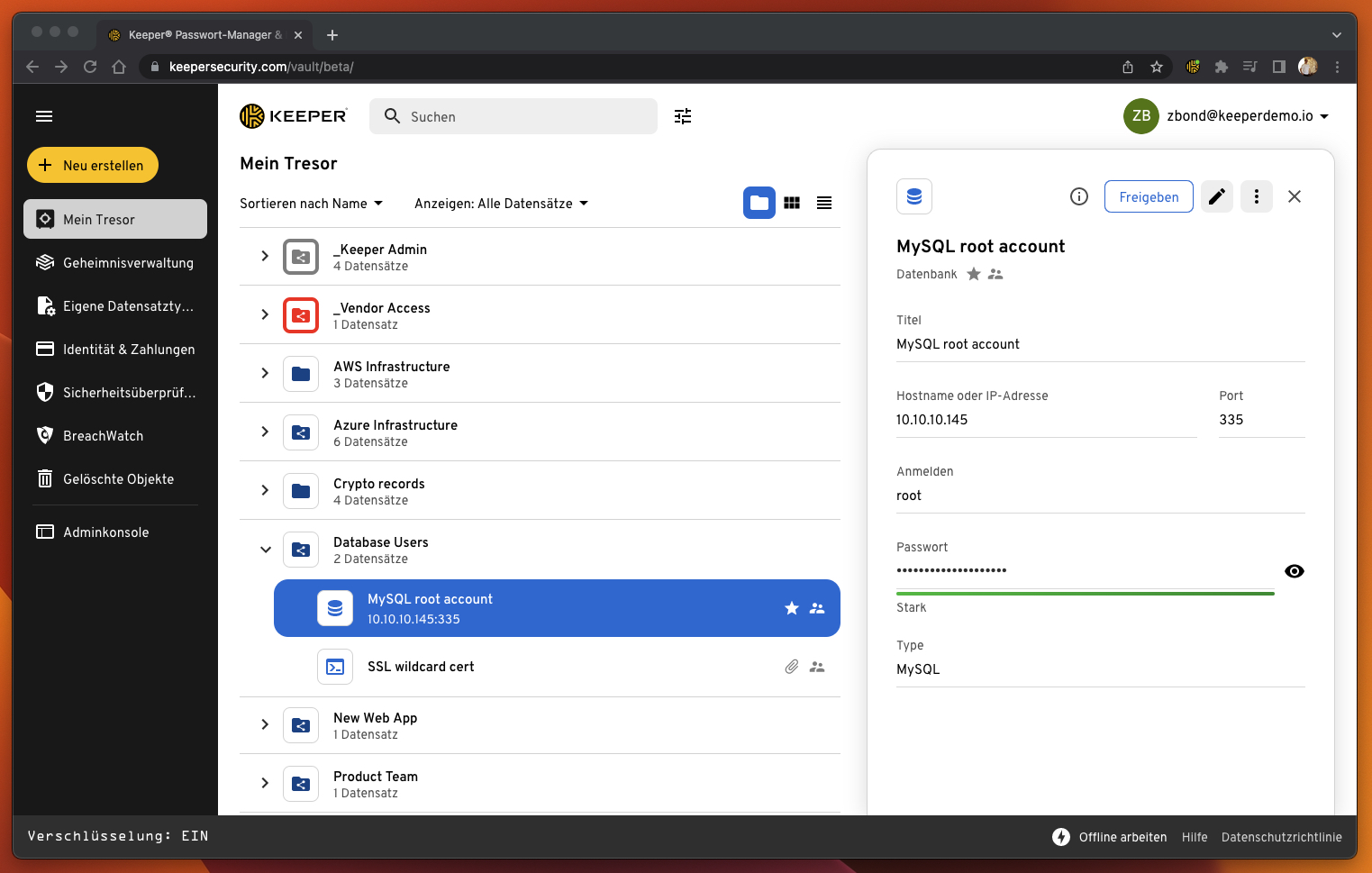The height and width of the screenshot is (873, 1372).
Task: Click the New Web App folder icon
Action: pos(301,725)
